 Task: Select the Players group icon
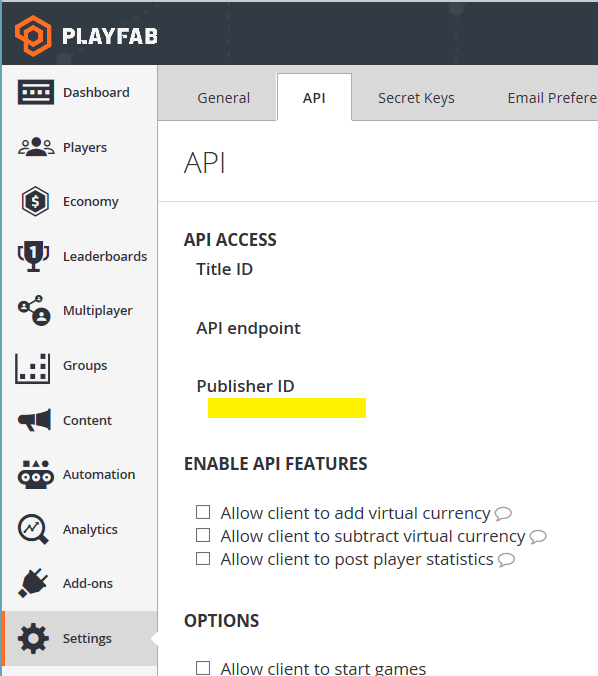tap(36, 147)
